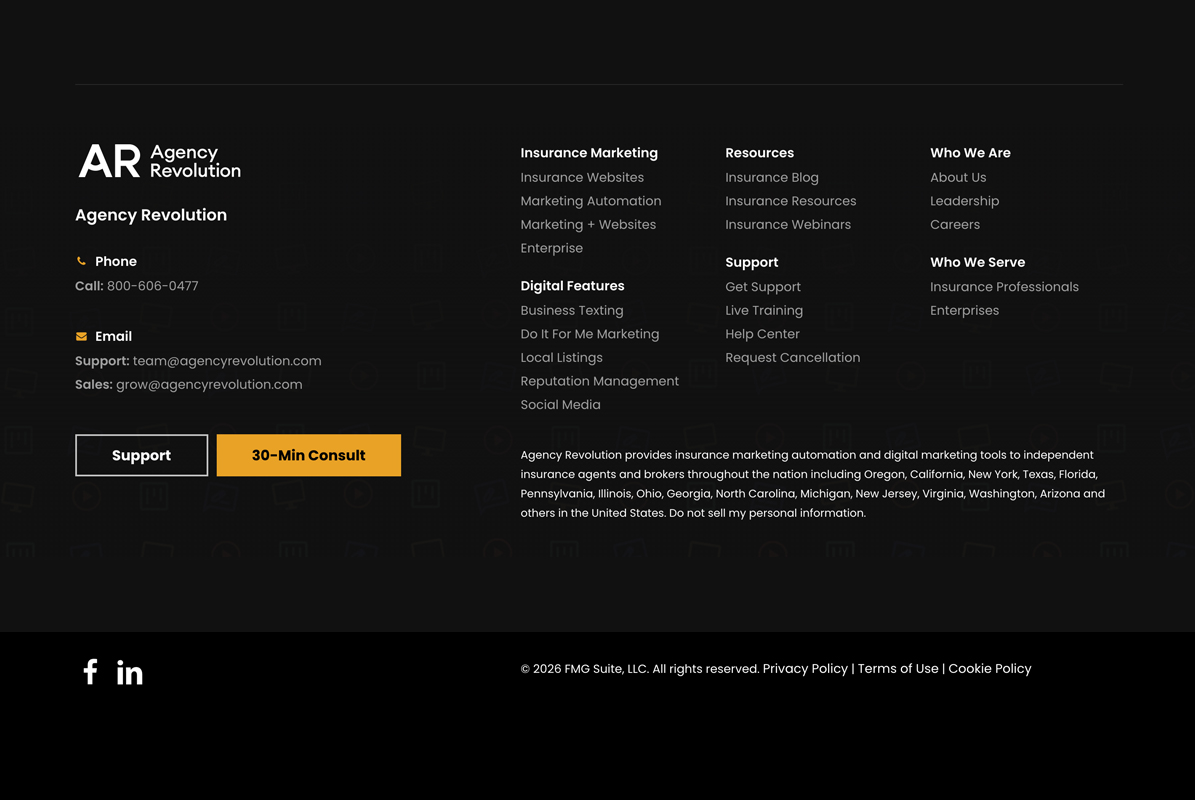
Task: Open the Insurance Marketing heading link
Action: pos(589,152)
